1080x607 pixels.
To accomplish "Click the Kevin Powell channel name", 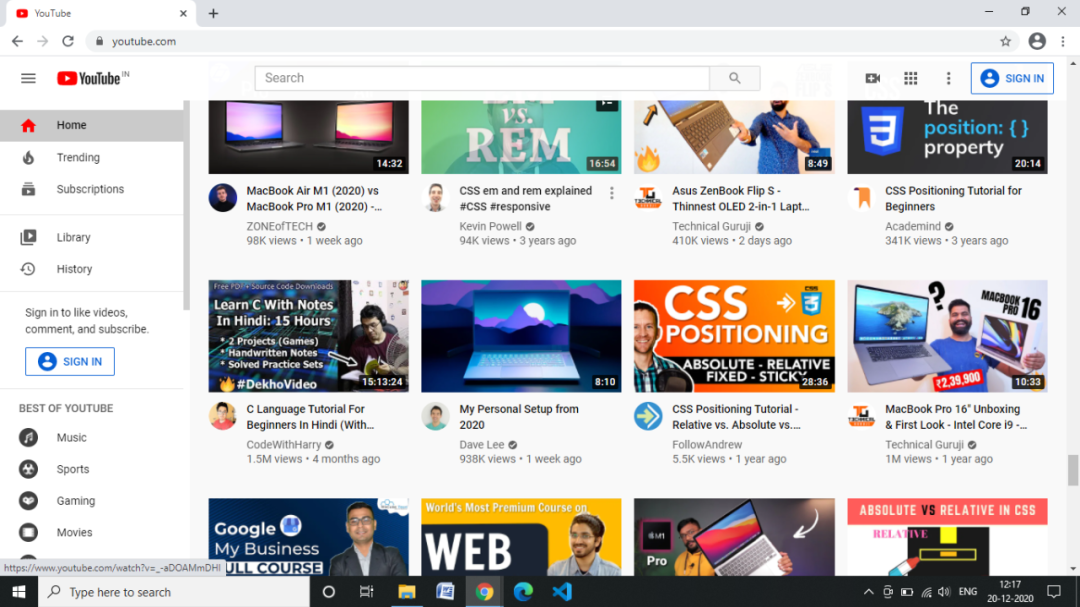I will point(490,226).
